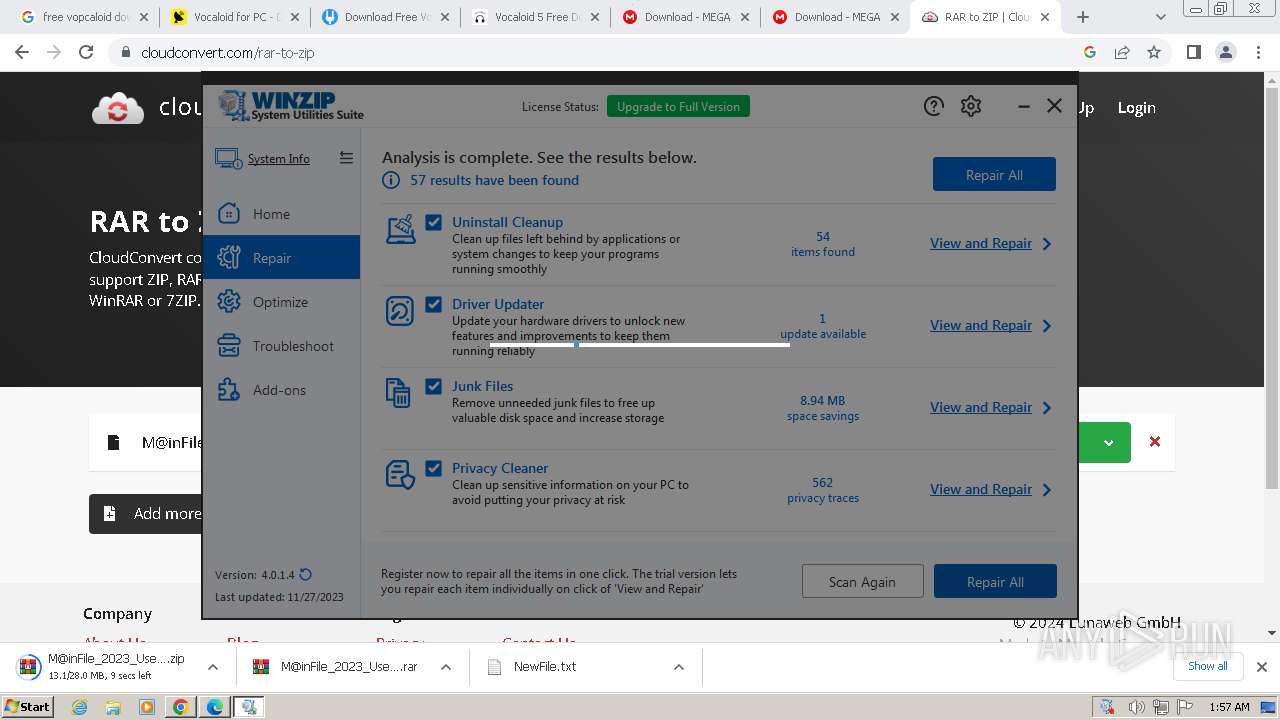The image size is (1280, 720).
Task: Click View and Repair for Junk Files
Action: coord(981,407)
